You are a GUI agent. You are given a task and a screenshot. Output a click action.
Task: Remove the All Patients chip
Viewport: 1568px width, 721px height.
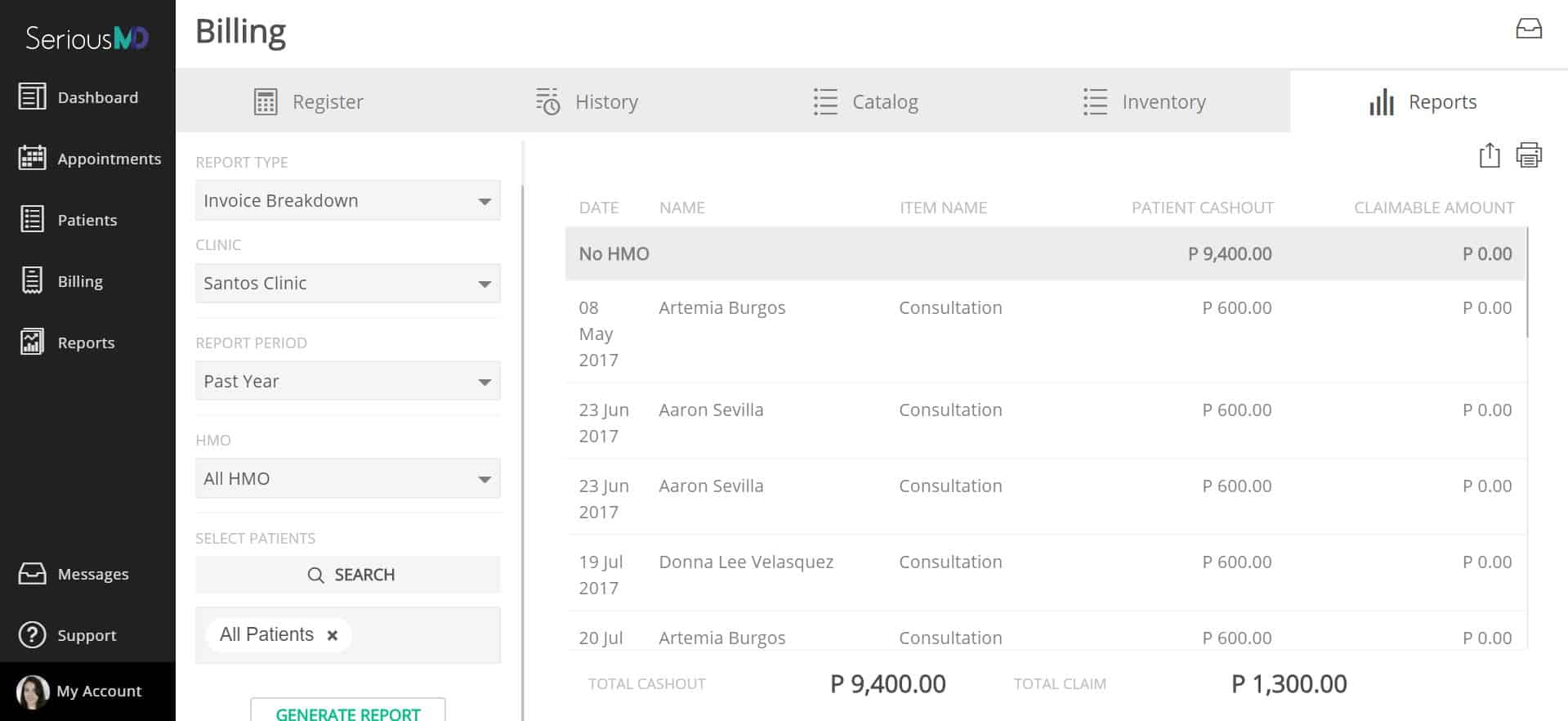[x=333, y=635]
